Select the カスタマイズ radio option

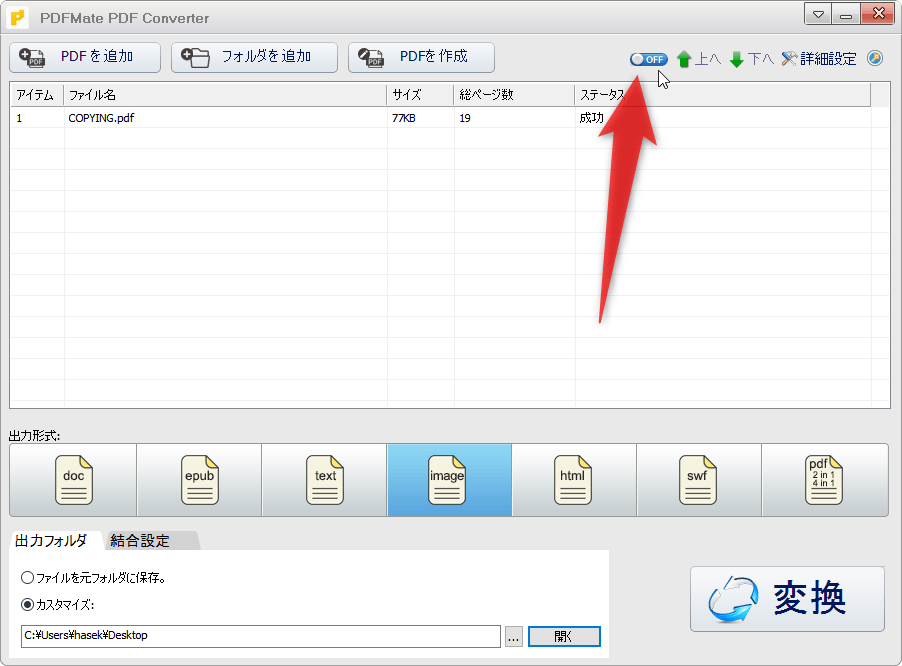coord(58,605)
